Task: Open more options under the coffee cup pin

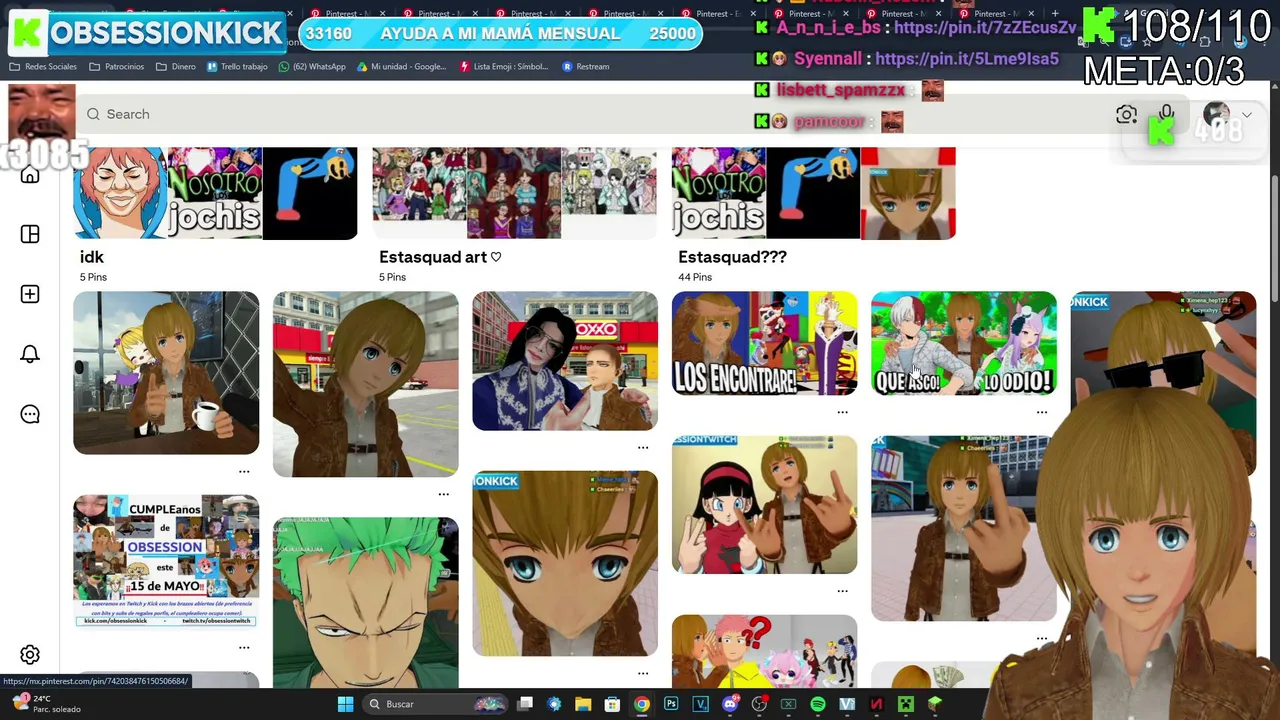Action: (244, 471)
